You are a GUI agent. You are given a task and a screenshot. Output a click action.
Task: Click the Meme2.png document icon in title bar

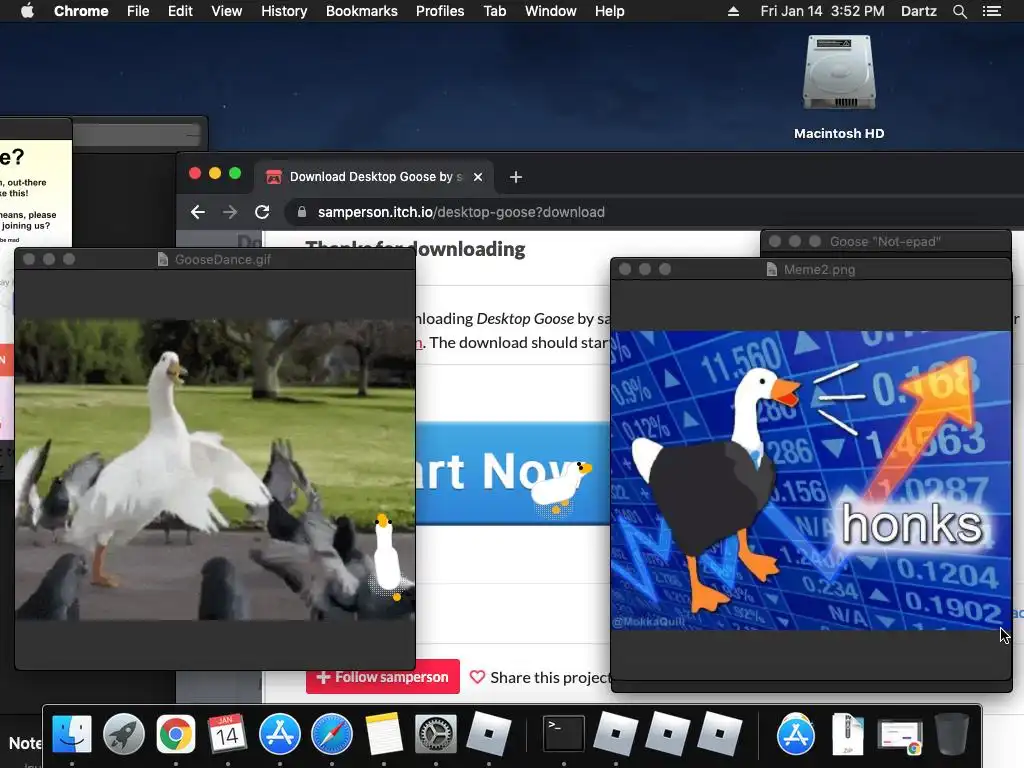771,269
